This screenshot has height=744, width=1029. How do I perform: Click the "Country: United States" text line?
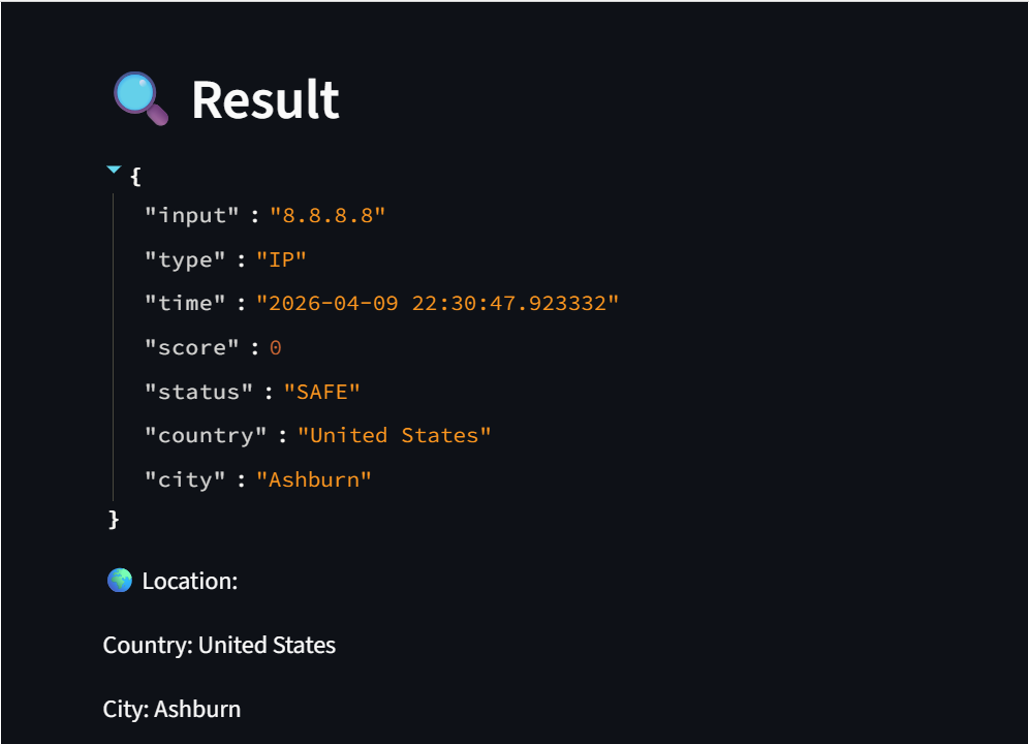point(219,645)
